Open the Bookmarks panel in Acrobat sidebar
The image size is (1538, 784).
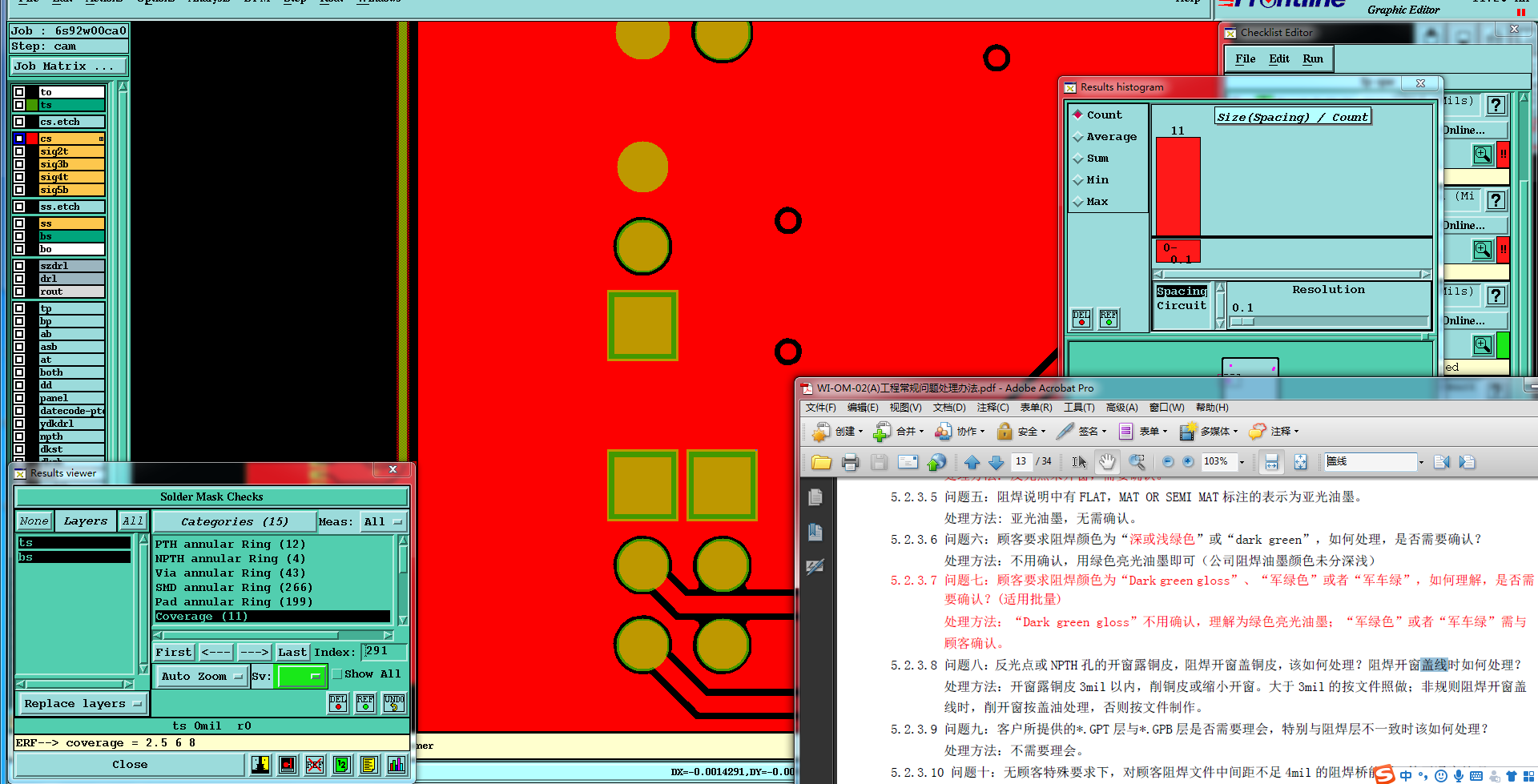point(815,533)
